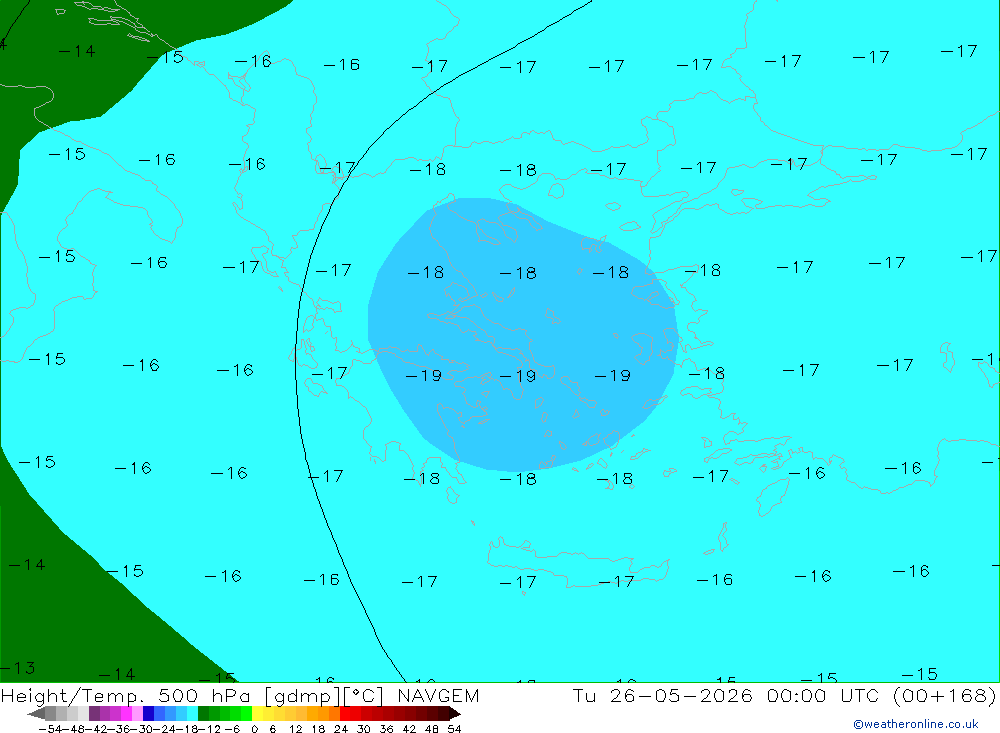1000x733 pixels.
Task: Select the dark blue swatch in the color scale
Action: click(x=149, y=713)
